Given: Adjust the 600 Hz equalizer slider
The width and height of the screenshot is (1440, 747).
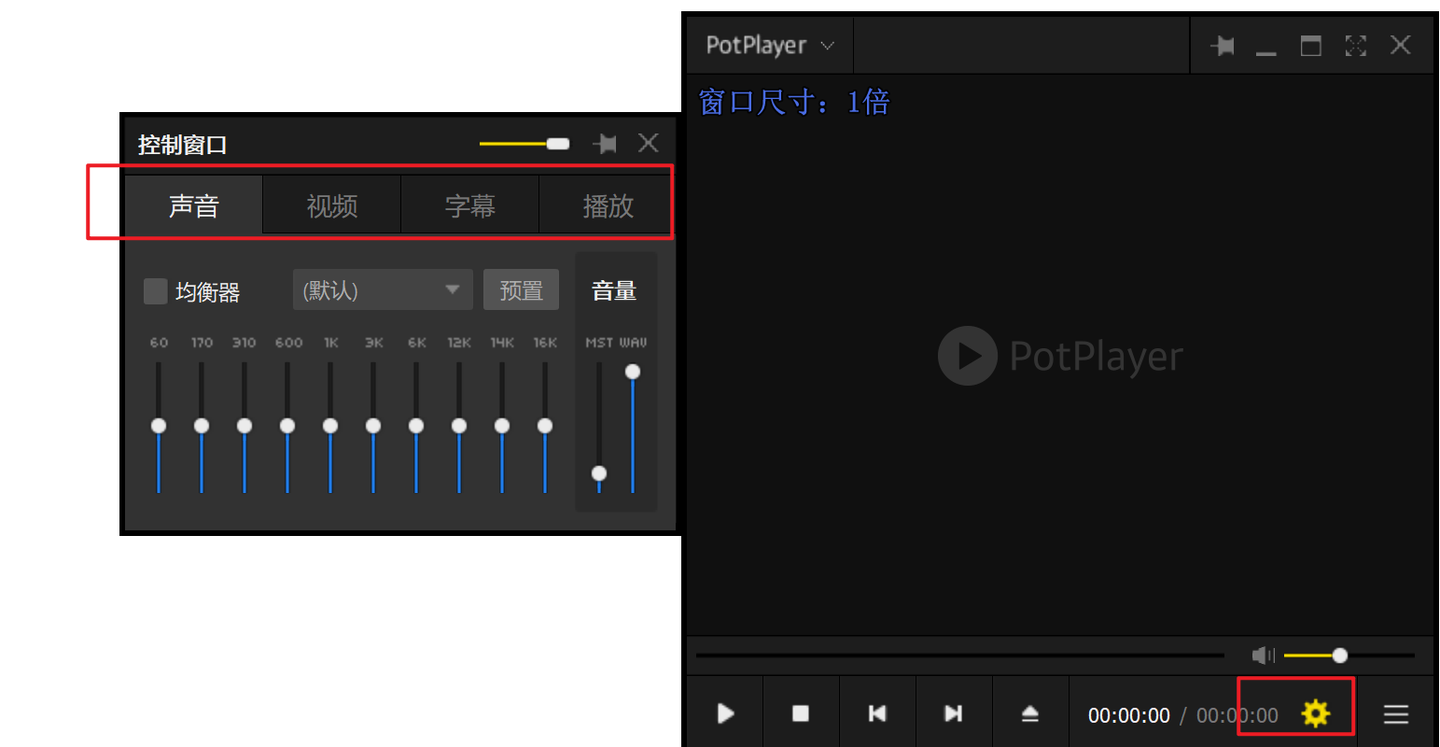Looking at the screenshot, I should click(287, 427).
